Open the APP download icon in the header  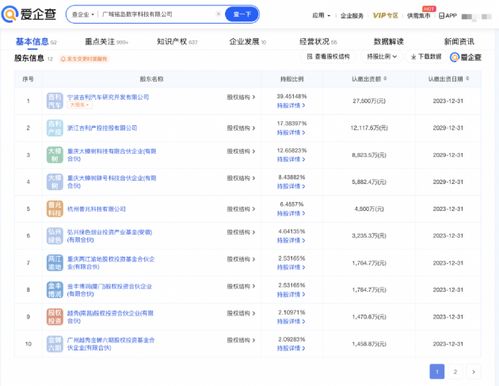point(448,15)
